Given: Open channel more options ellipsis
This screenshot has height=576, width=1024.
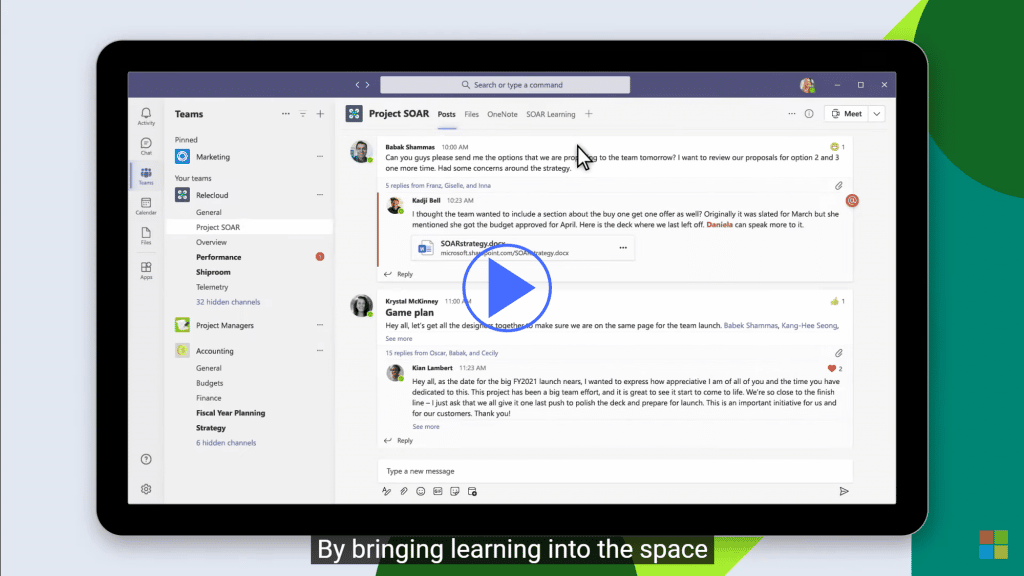Looking at the screenshot, I should pyautogui.click(x=792, y=114).
